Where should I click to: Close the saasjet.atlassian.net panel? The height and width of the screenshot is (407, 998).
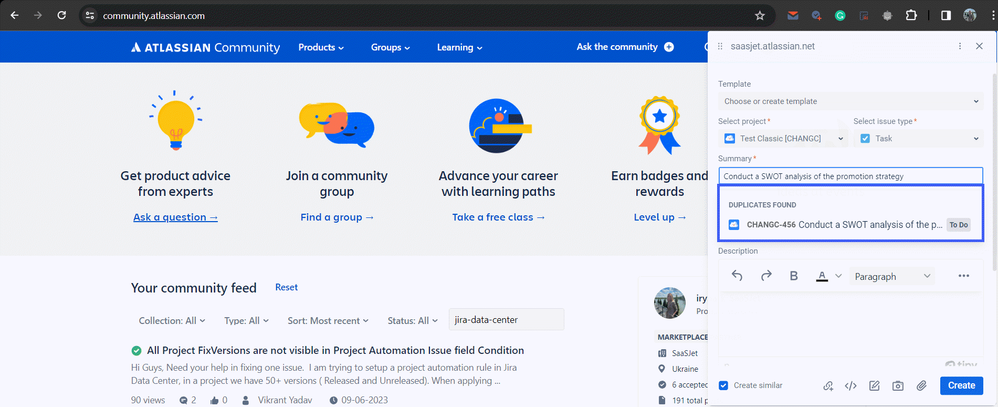click(980, 46)
